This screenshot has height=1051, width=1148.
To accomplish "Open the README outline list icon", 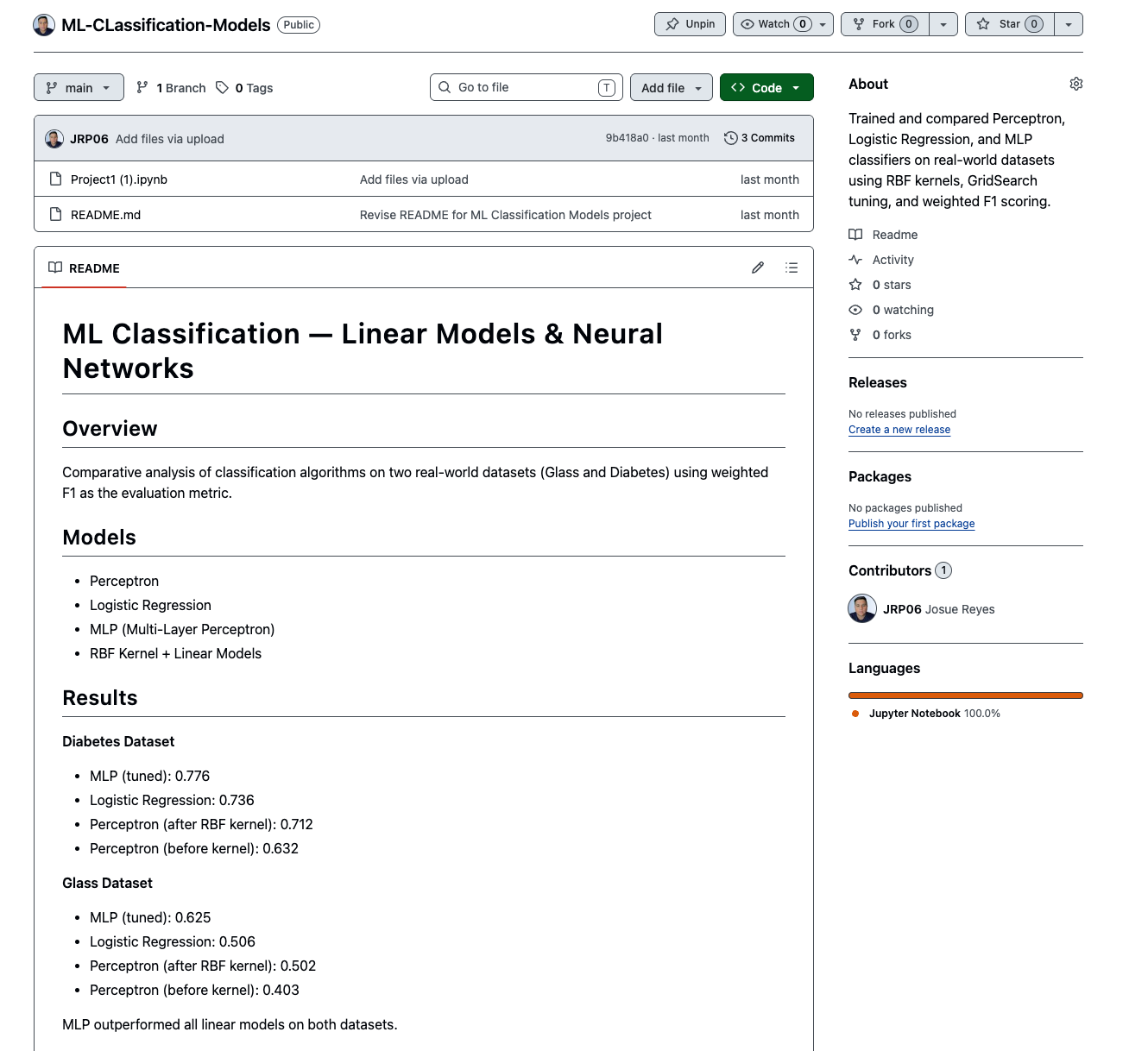I will point(792,267).
